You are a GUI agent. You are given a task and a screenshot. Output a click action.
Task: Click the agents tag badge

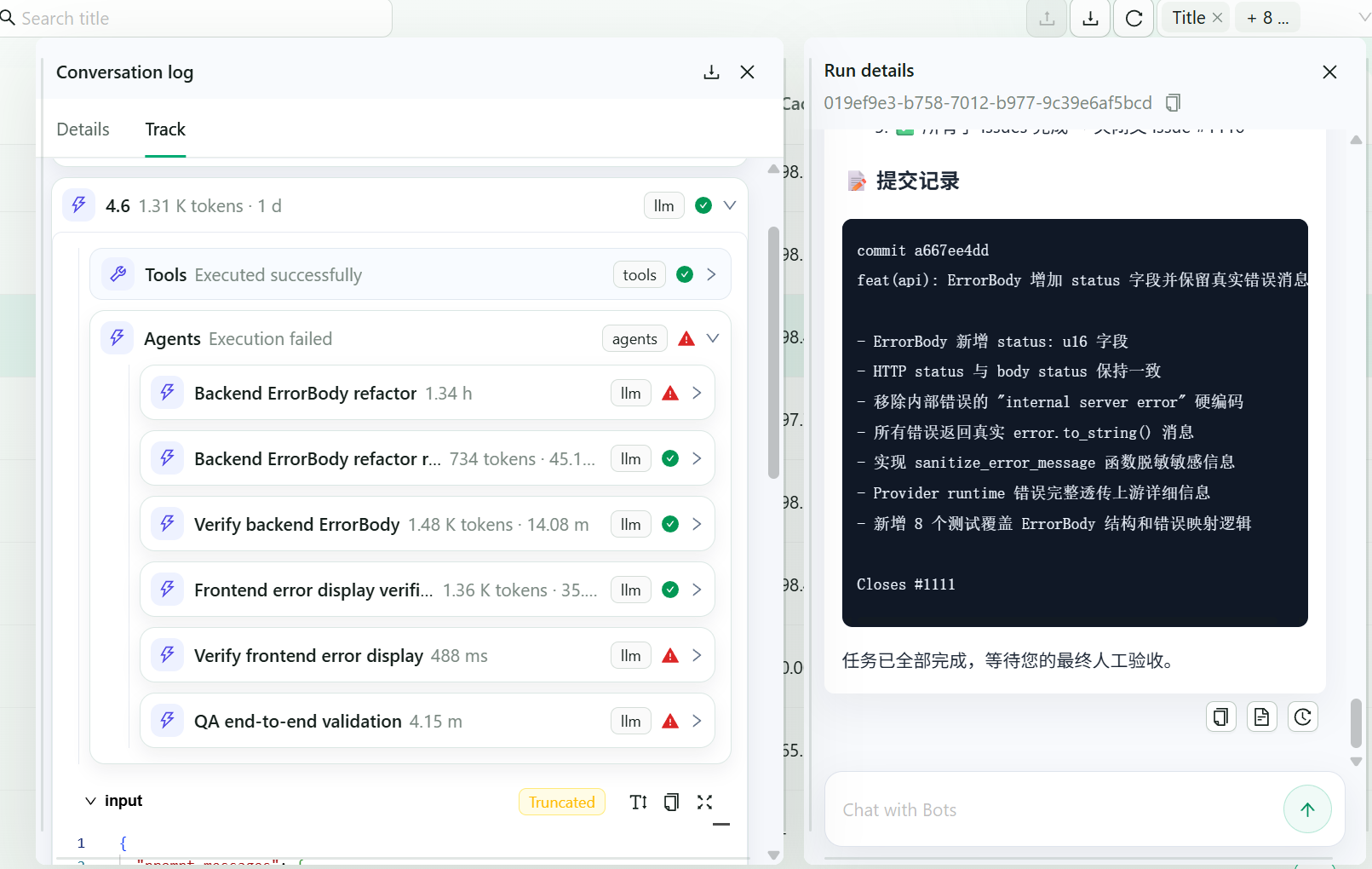pos(634,338)
